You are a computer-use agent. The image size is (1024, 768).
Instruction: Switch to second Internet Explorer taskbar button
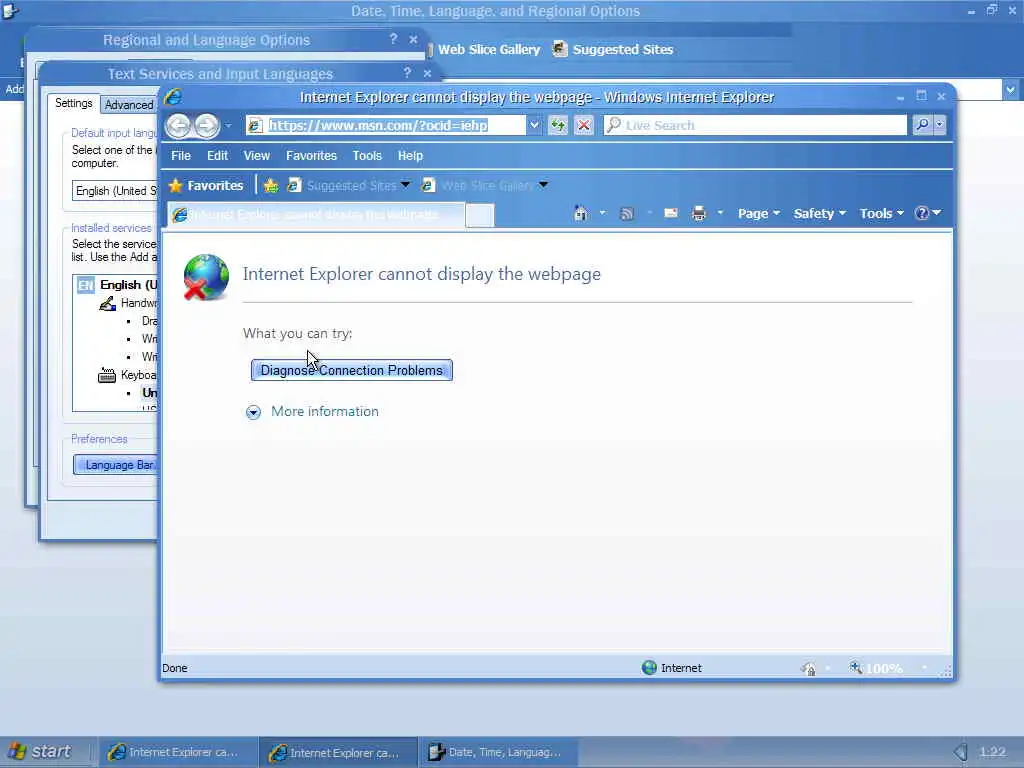(338, 752)
